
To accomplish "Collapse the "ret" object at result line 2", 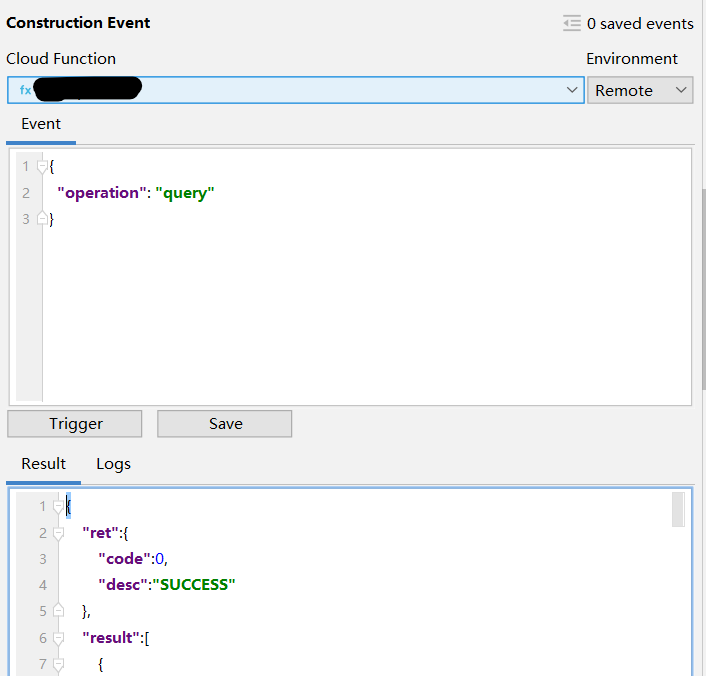I will [x=58, y=533].
